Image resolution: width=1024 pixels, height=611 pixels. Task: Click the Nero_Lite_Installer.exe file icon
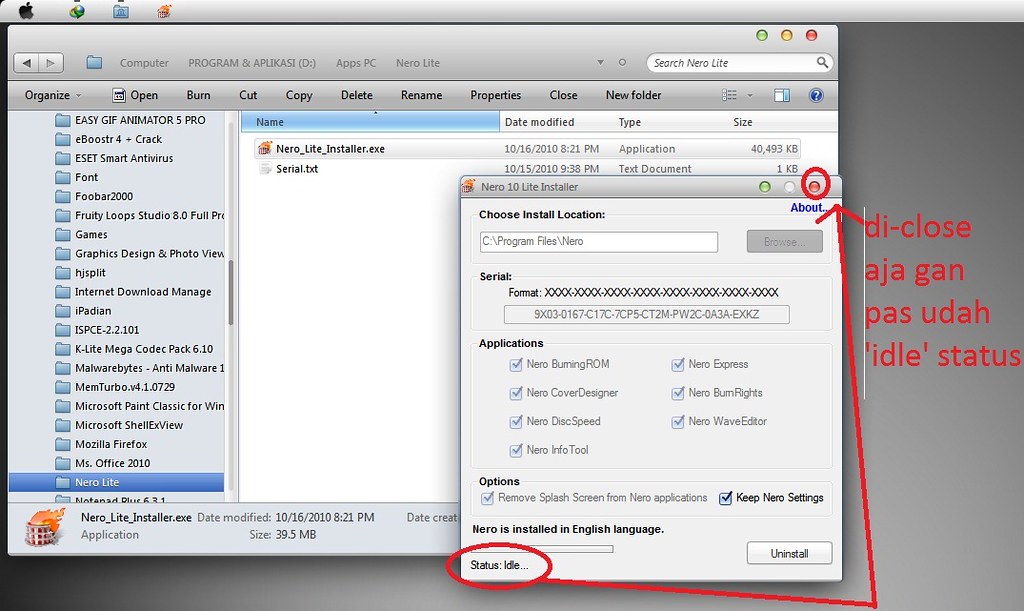264,149
